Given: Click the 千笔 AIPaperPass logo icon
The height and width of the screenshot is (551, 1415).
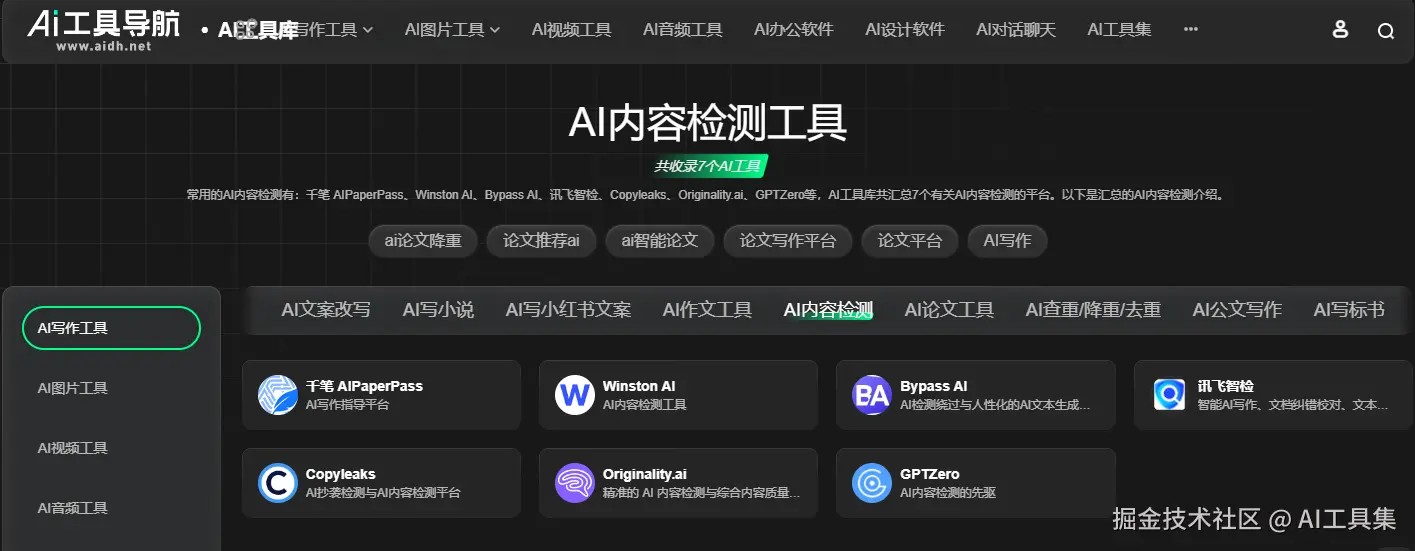Looking at the screenshot, I should click(x=278, y=395).
